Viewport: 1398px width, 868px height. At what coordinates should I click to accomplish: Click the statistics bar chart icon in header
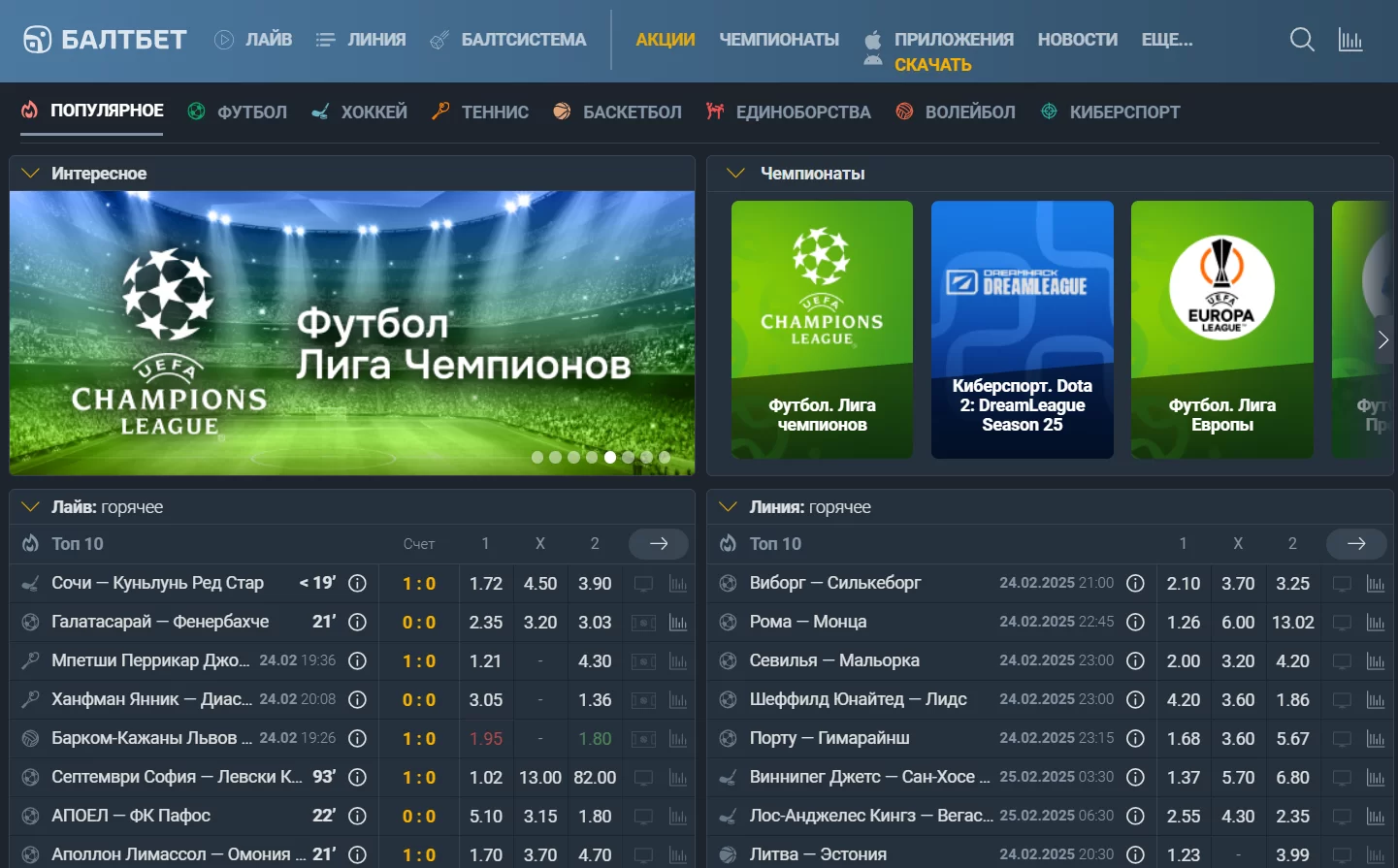[1350, 40]
